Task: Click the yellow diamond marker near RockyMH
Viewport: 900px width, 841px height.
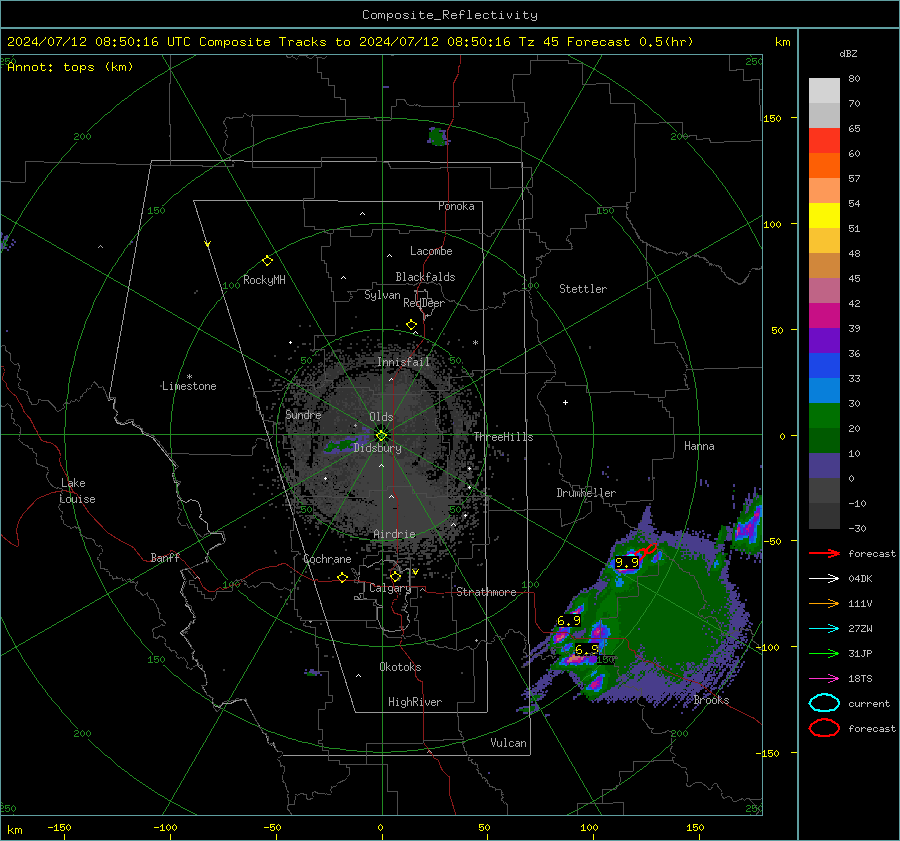Action: [x=267, y=261]
